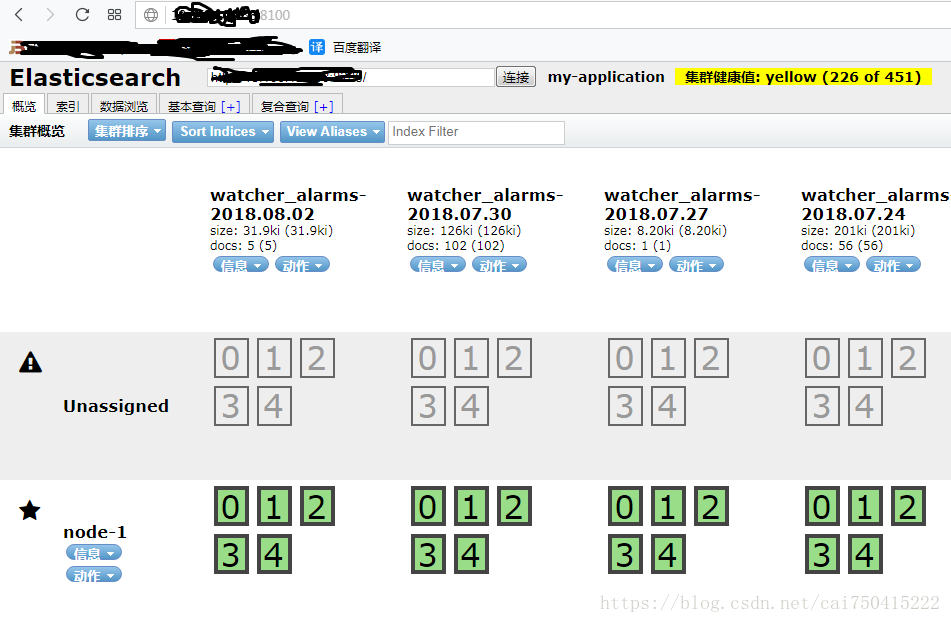Click the watcher_alarms-2018.07.30 index title

coord(485,204)
